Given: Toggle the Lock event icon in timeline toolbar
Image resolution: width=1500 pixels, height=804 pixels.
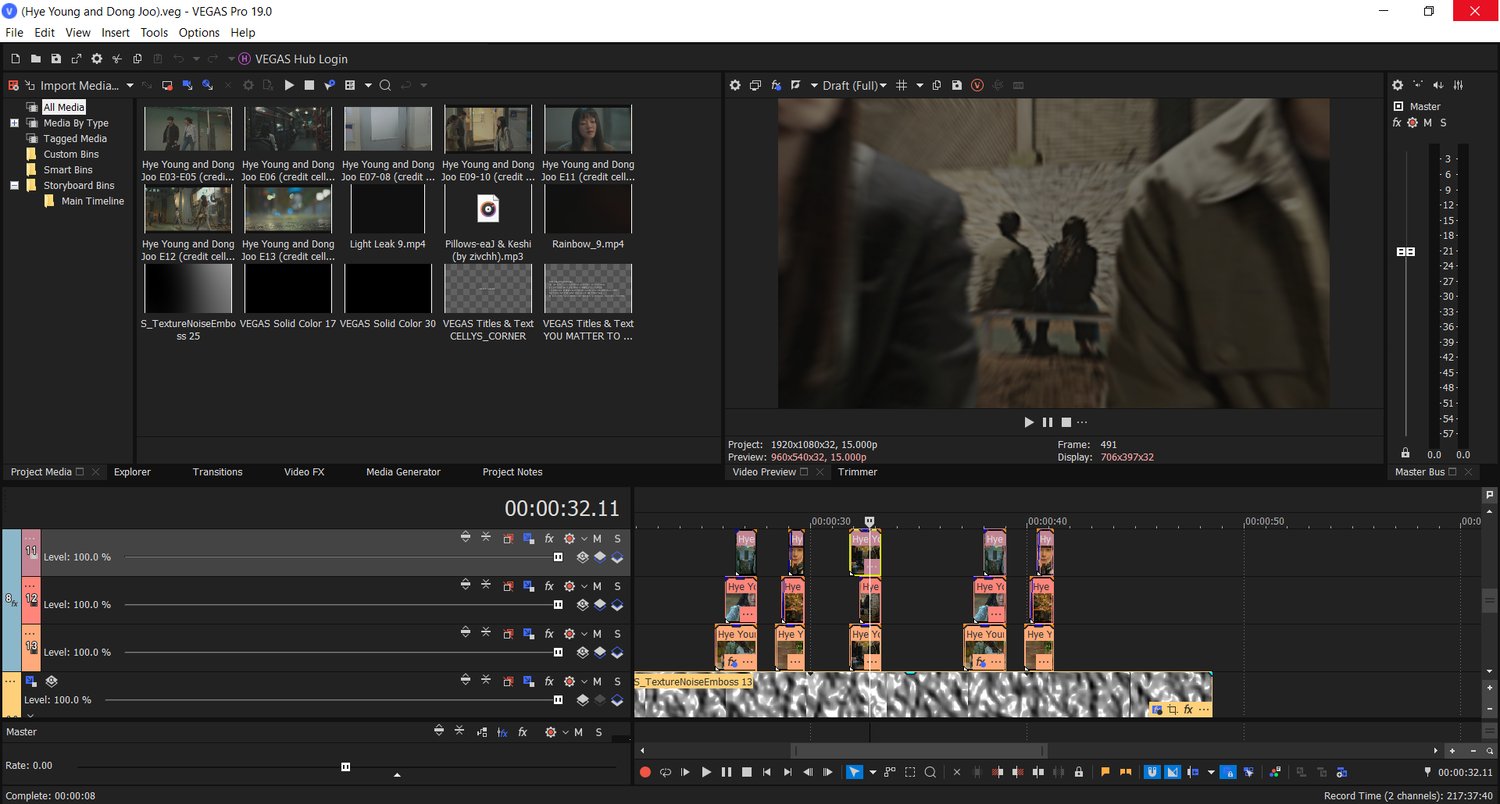Looking at the screenshot, I should (1079, 772).
